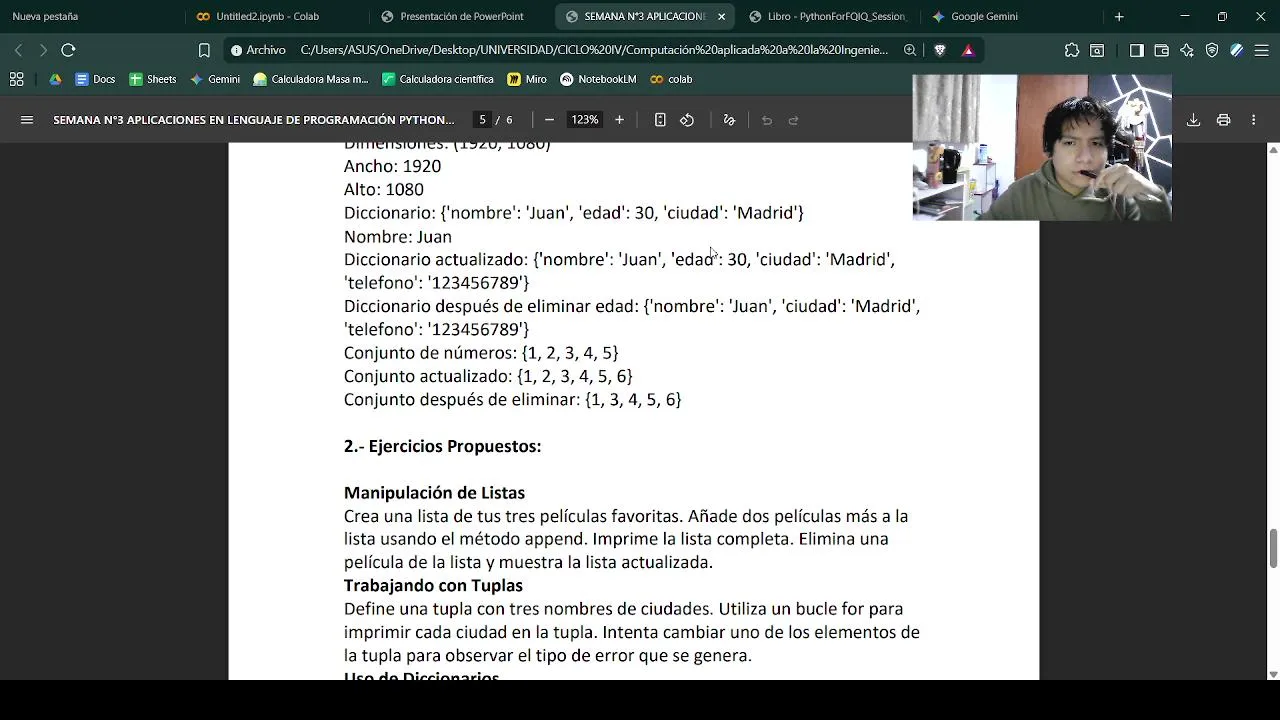Open Calculadora científica bookmark
This screenshot has height=720, width=1280.
tap(437, 79)
